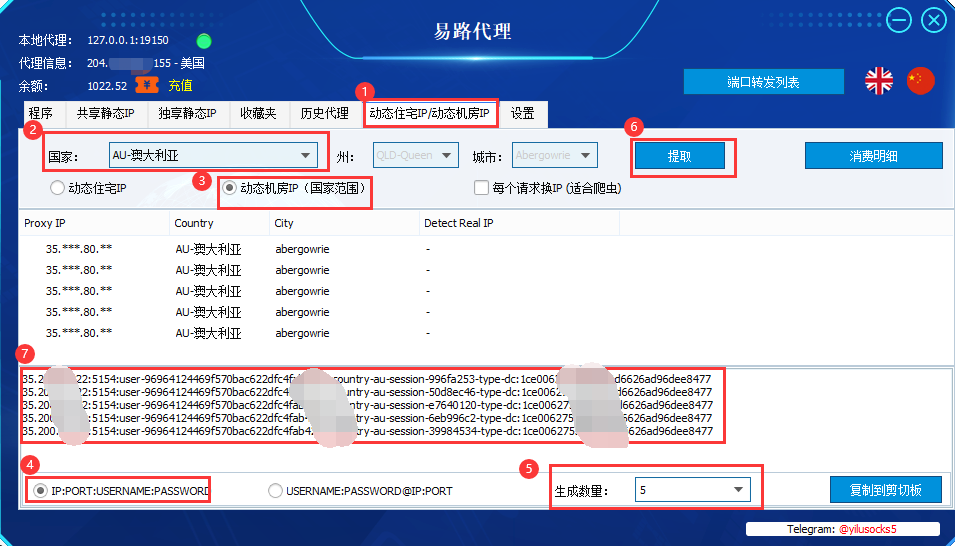
Task: Click the session-e7640120 line in output box
Action: click(367, 405)
